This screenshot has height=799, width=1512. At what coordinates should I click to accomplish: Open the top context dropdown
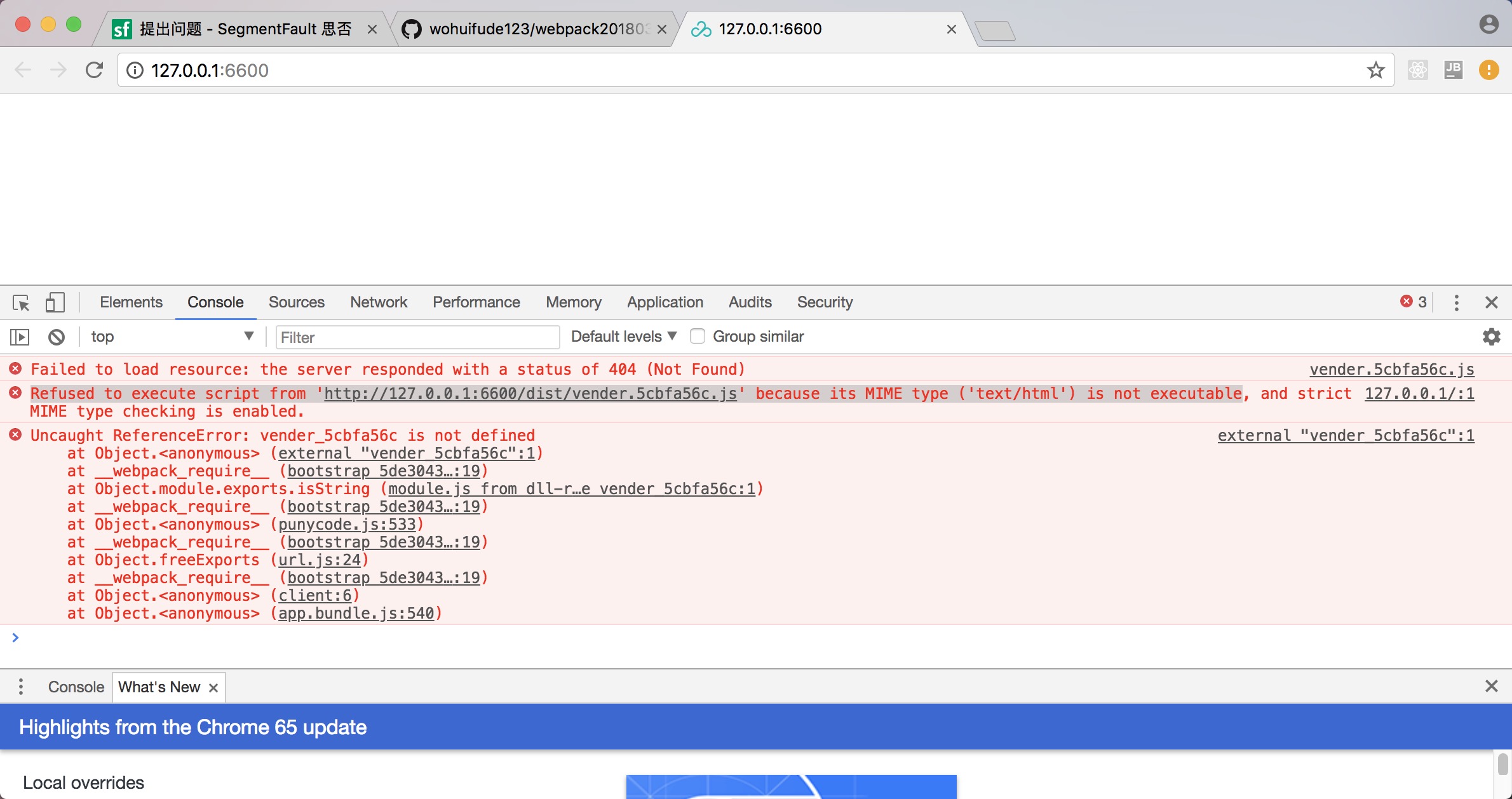coord(172,337)
